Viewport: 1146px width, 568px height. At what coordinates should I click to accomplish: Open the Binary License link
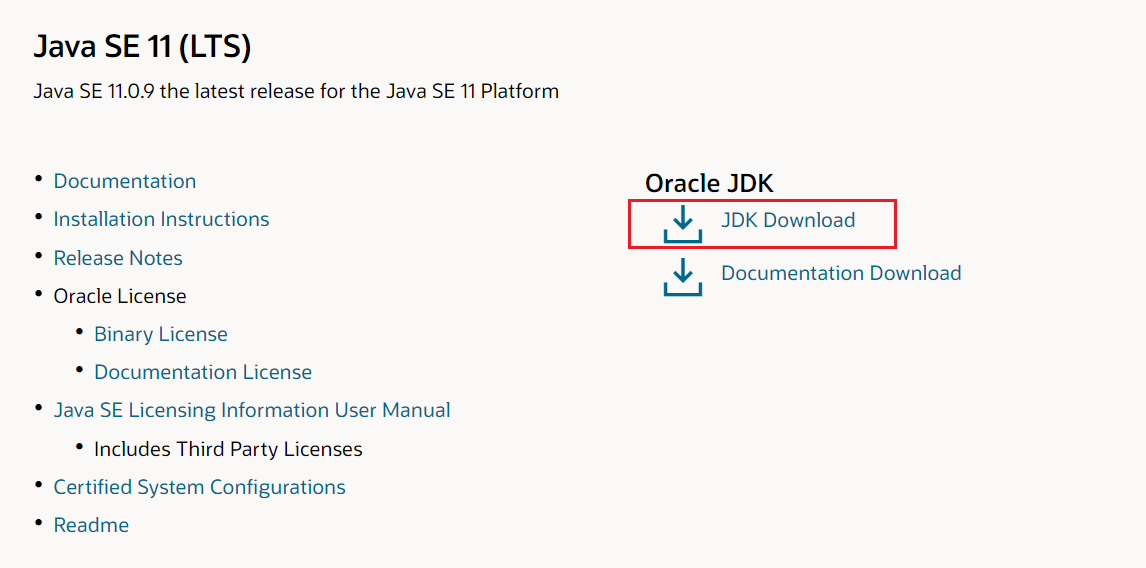161,334
